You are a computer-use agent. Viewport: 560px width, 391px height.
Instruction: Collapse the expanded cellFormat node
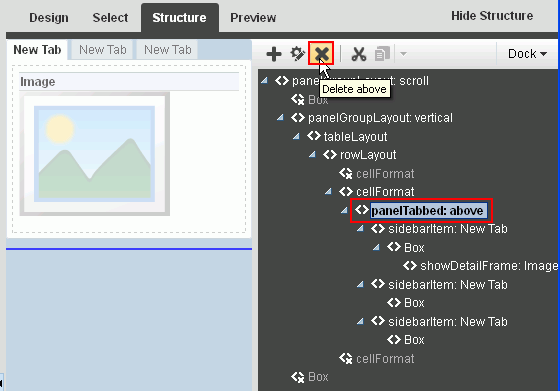click(x=328, y=192)
